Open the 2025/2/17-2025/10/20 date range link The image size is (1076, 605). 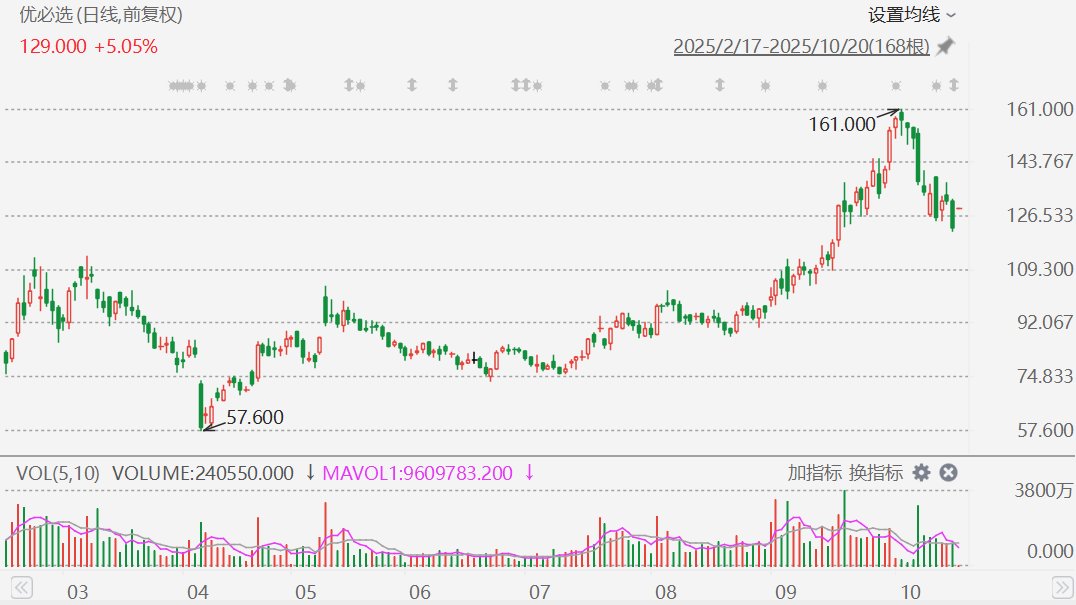801,46
